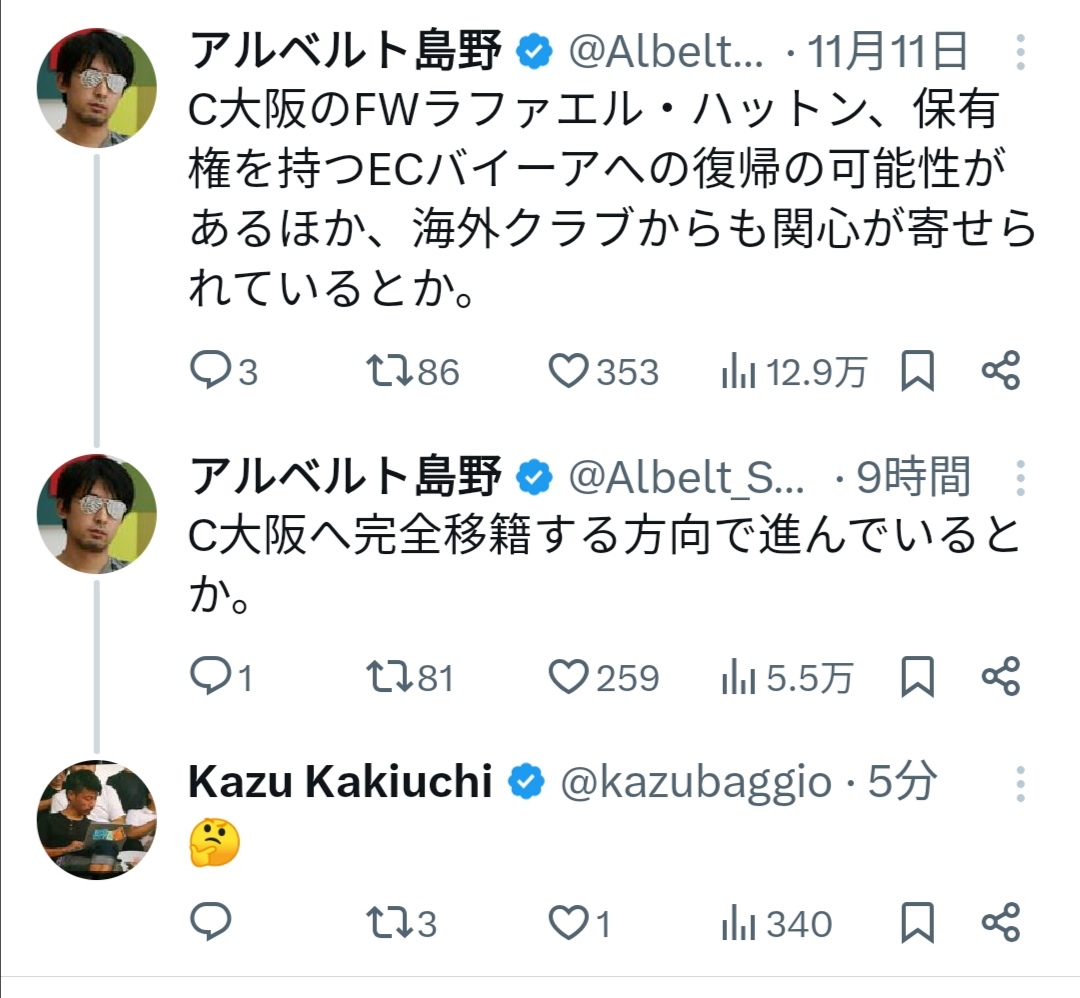Share the 完全移籍 tweet
Image resolution: width=1080 pixels, height=998 pixels.
pyautogui.click(x=1000, y=678)
